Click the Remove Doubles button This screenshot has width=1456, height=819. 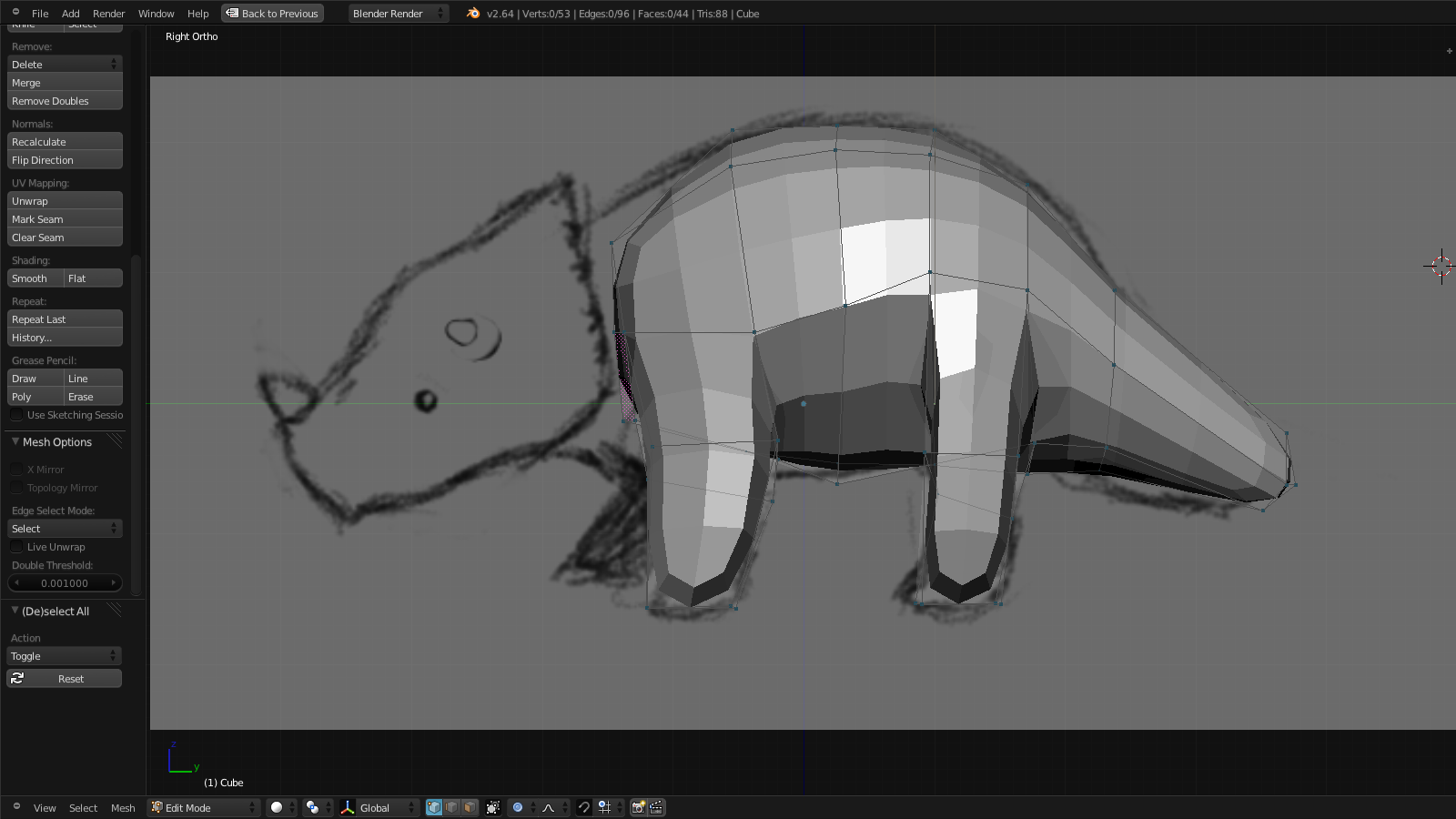(x=65, y=101)
